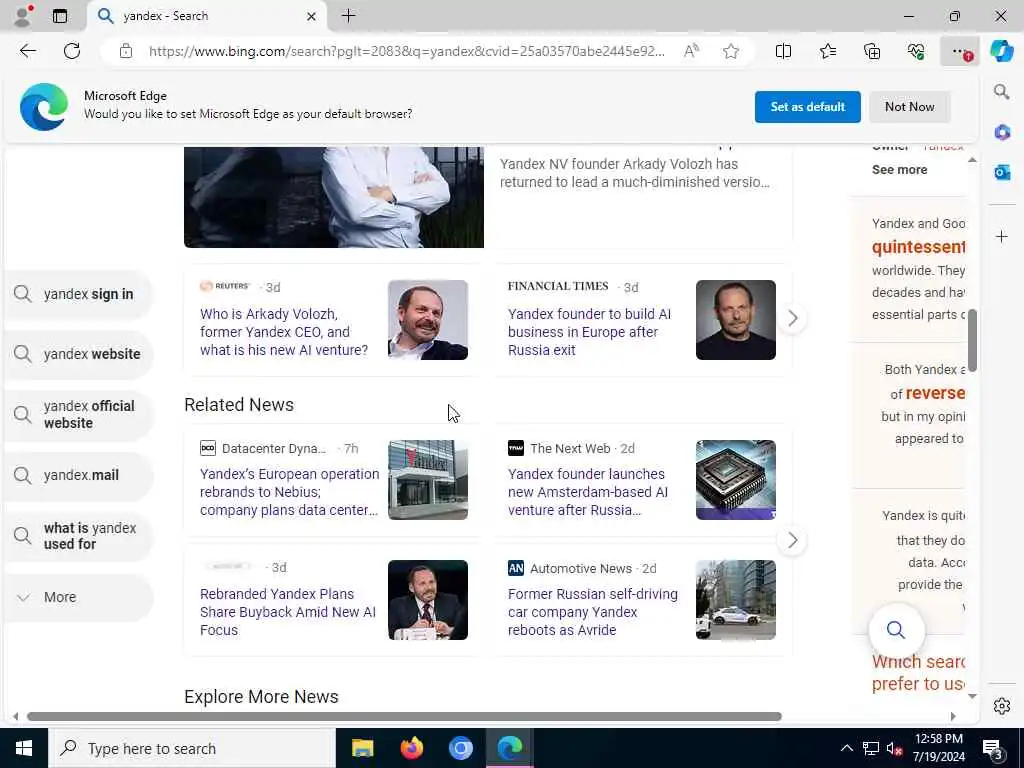Open the muted volume tray icon
This screenshot has height=768, width=1024.
[x=894, y=748]
